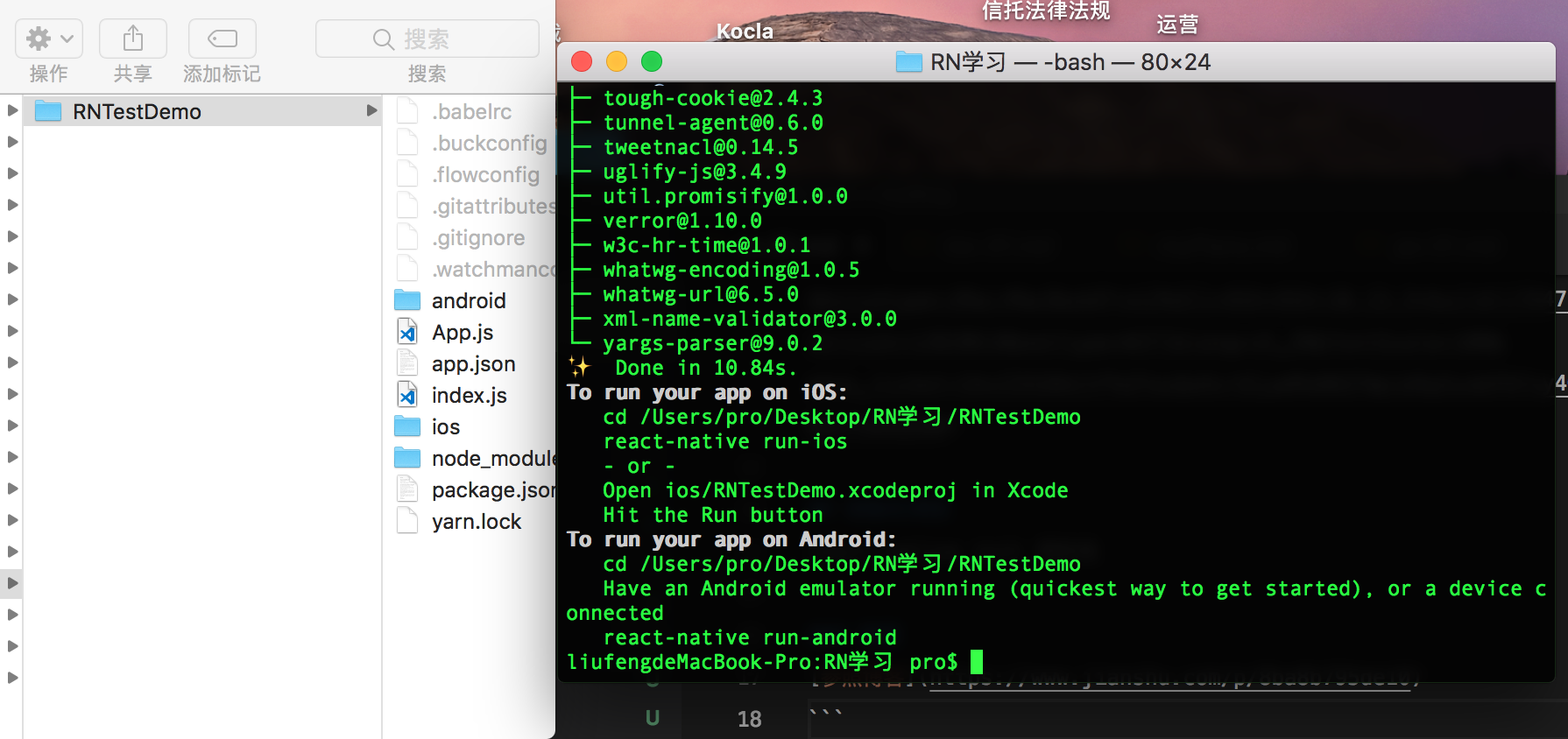Click the green zoom button of Terminal
1568x739 pixels.
tap(652, 62)
